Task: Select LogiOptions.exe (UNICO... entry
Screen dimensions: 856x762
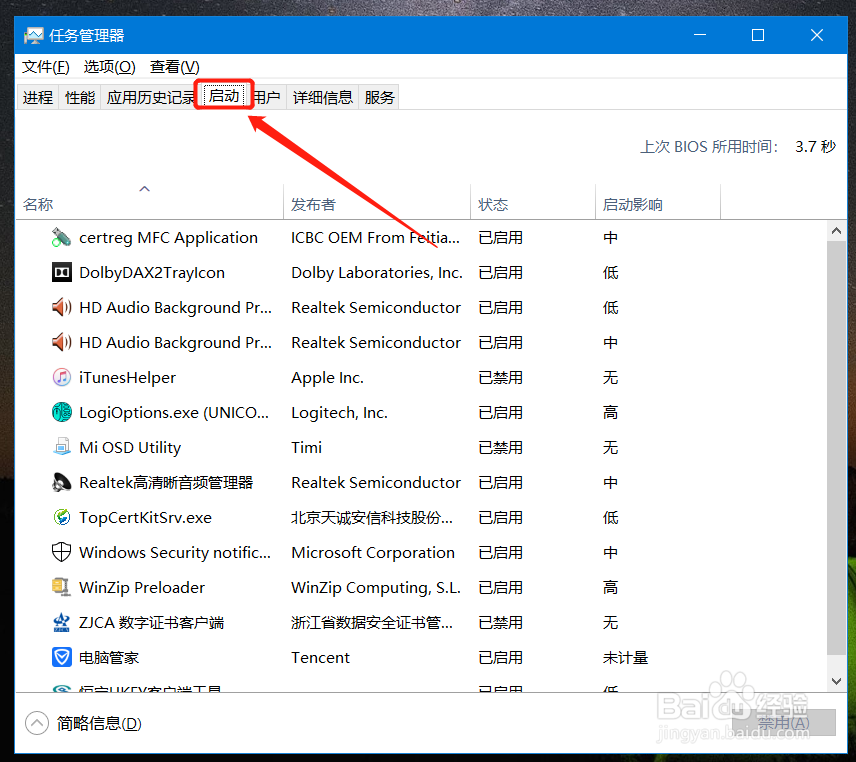Action: (174, 413)
